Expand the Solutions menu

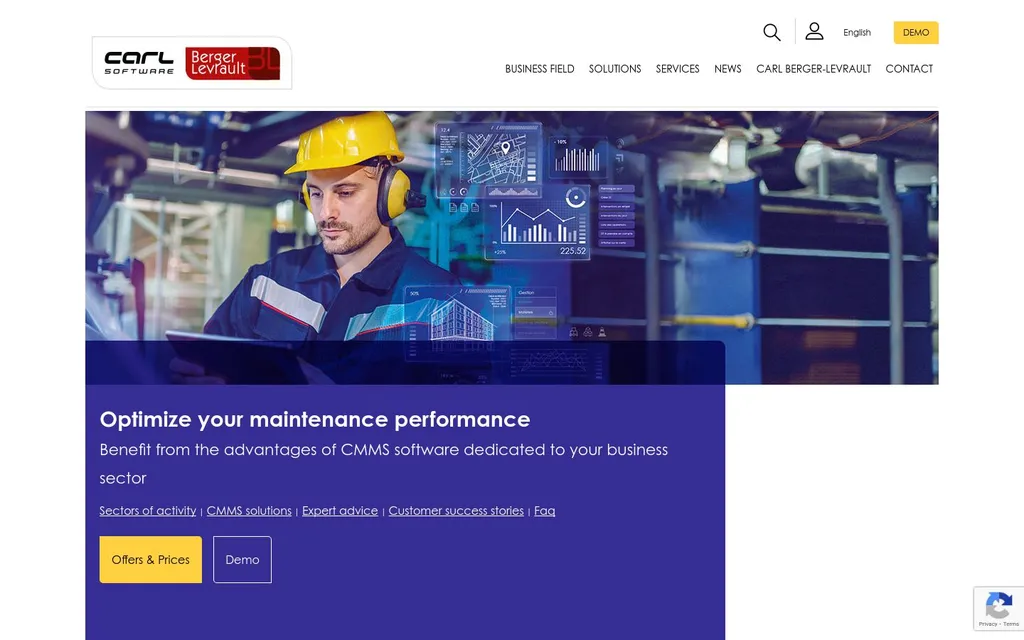[614, 69]
